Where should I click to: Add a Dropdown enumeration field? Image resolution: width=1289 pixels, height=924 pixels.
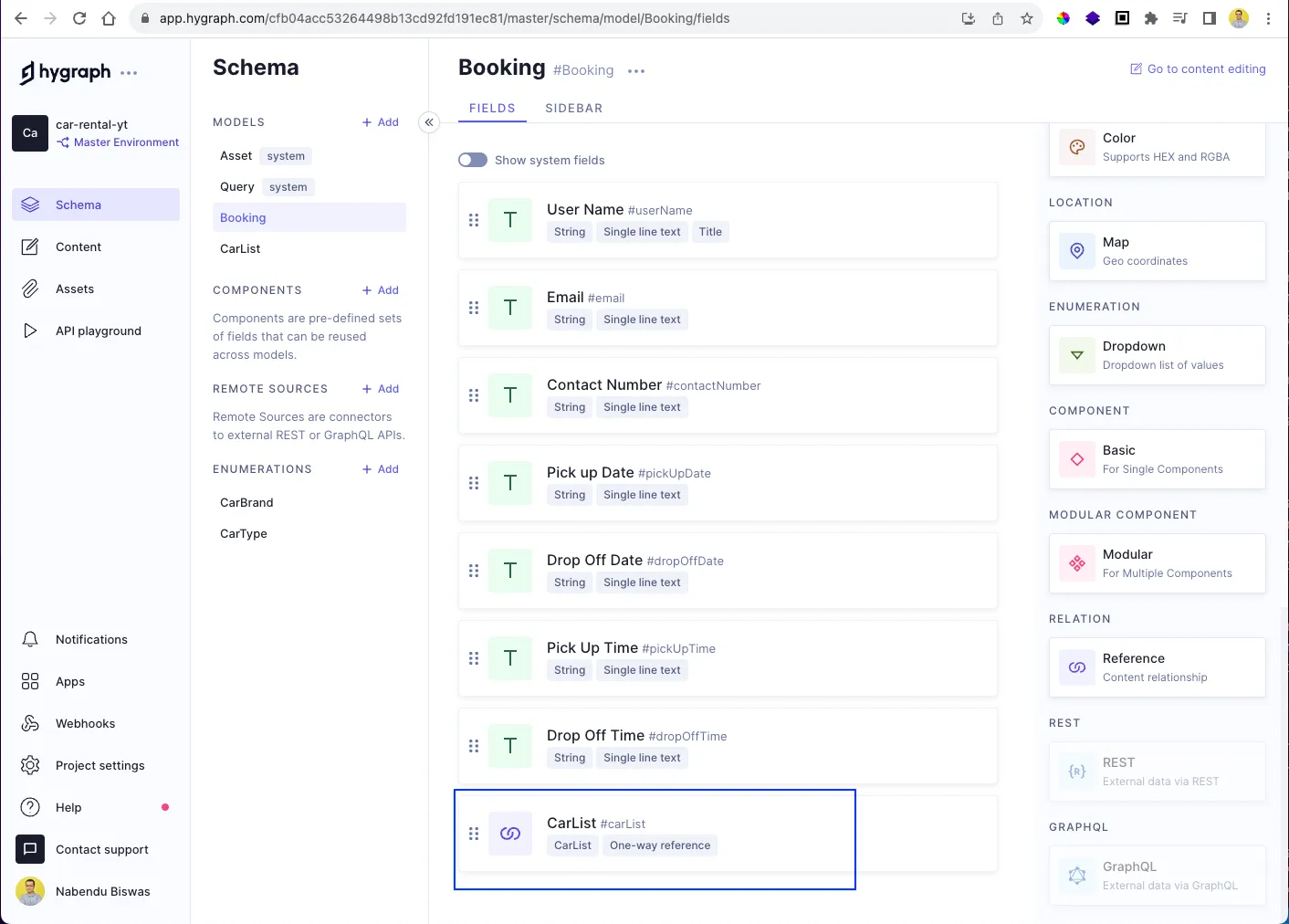pyautogui.click(x=1158, y=355)
